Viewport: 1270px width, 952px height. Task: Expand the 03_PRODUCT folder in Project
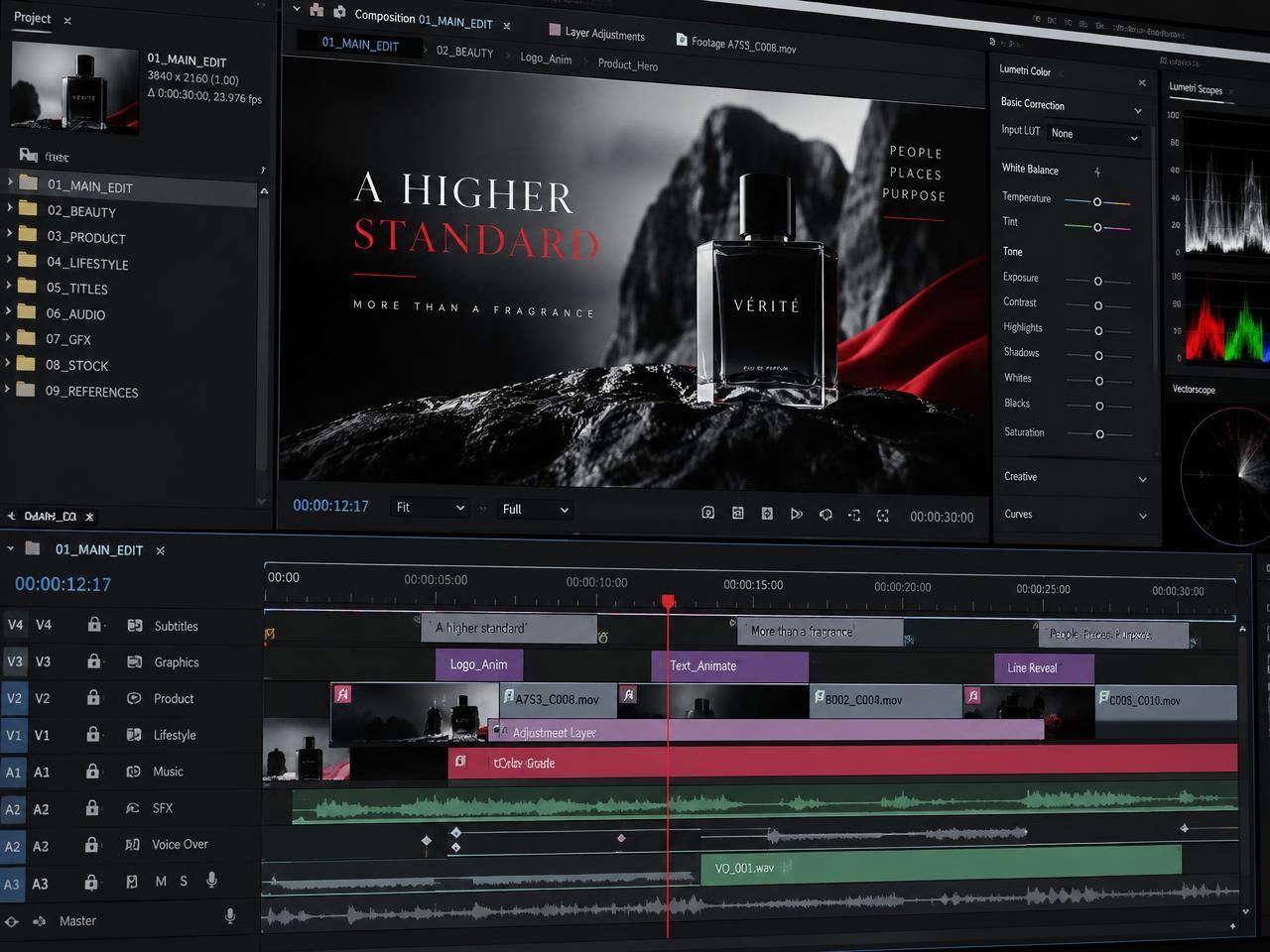tap(10, 235)
